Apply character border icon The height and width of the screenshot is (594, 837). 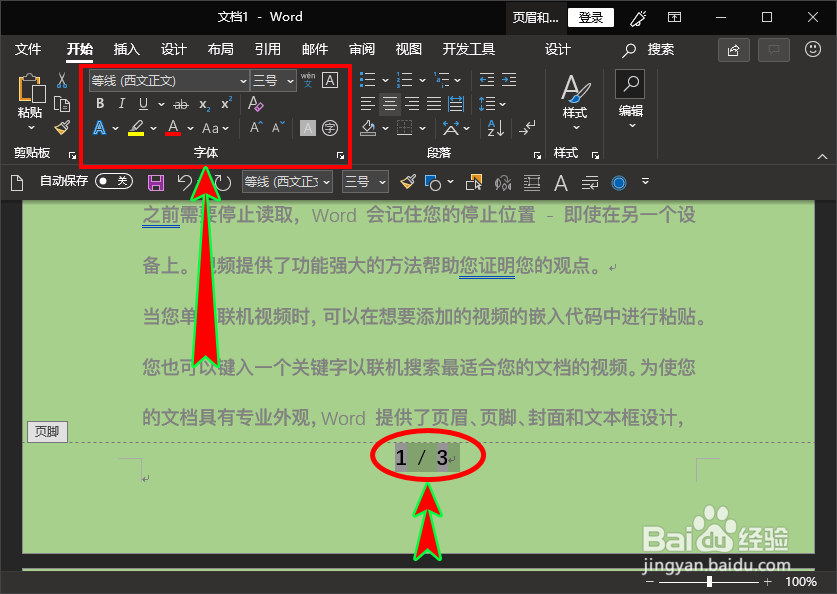330,80
